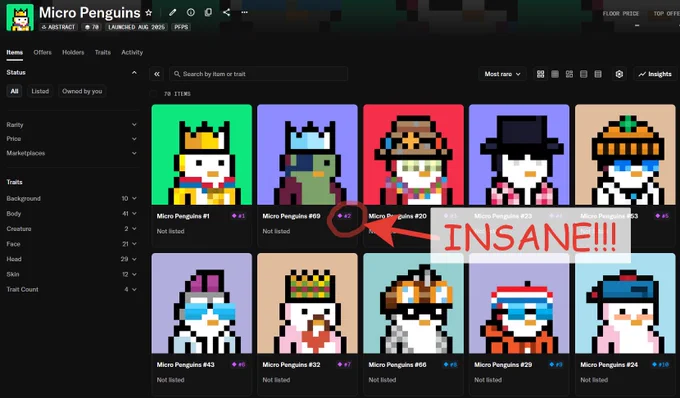Click the rarity rank #9 badge
Image resolution: width=680 pixels, height=398 pixels.
pos(556,365)
